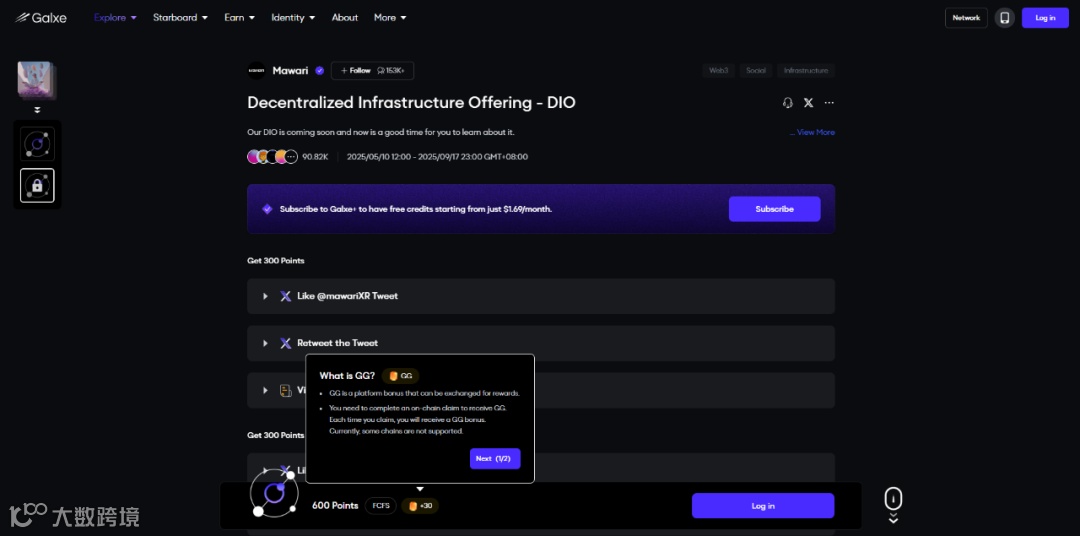This screenshot has height=536, width=1080.
Task: Click Mawari's verified badge
Action: pos(320,70)
